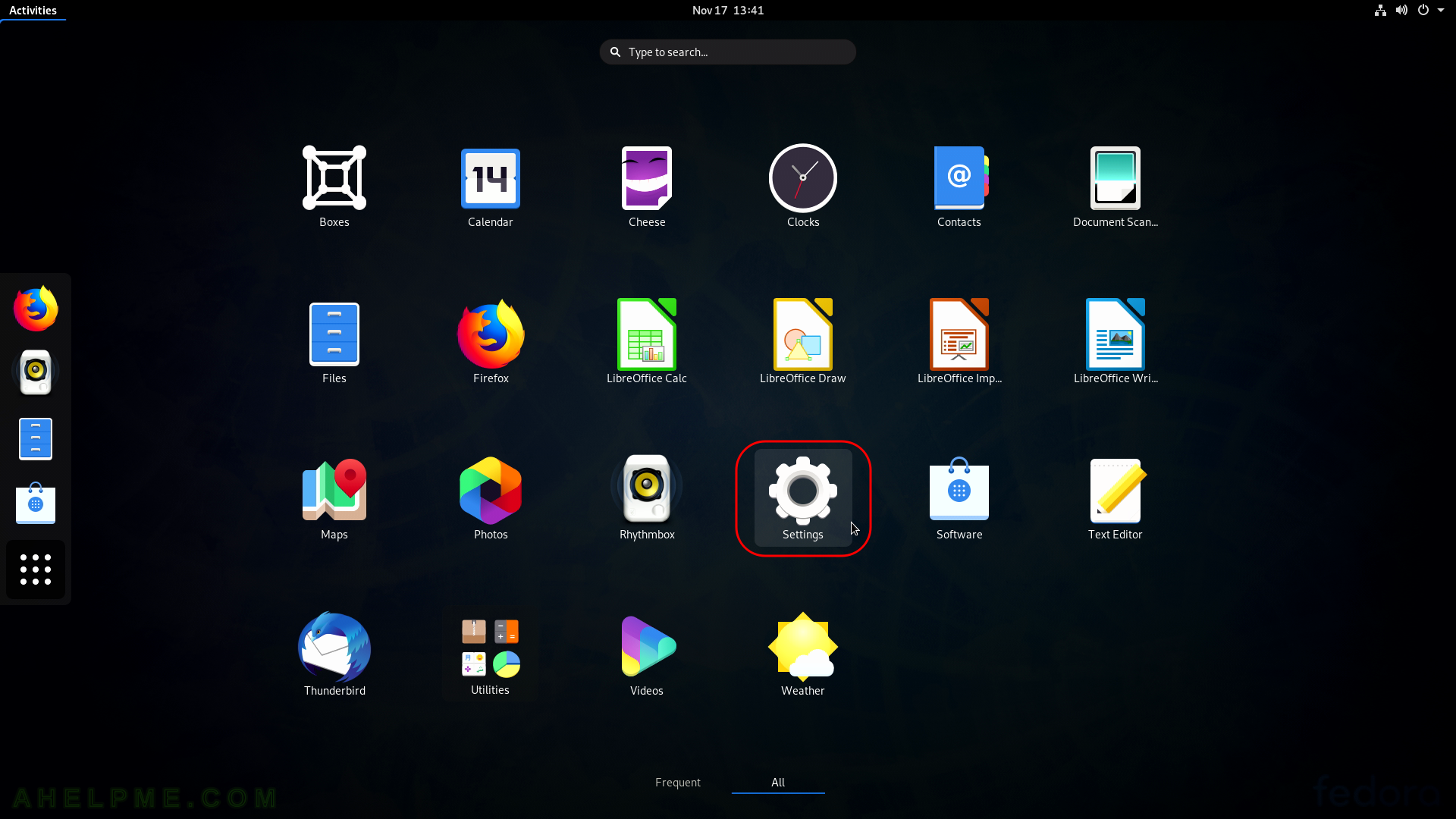Toggle the Show Applications grid button
Screen dimensions: 1456x819
(36, 570)
